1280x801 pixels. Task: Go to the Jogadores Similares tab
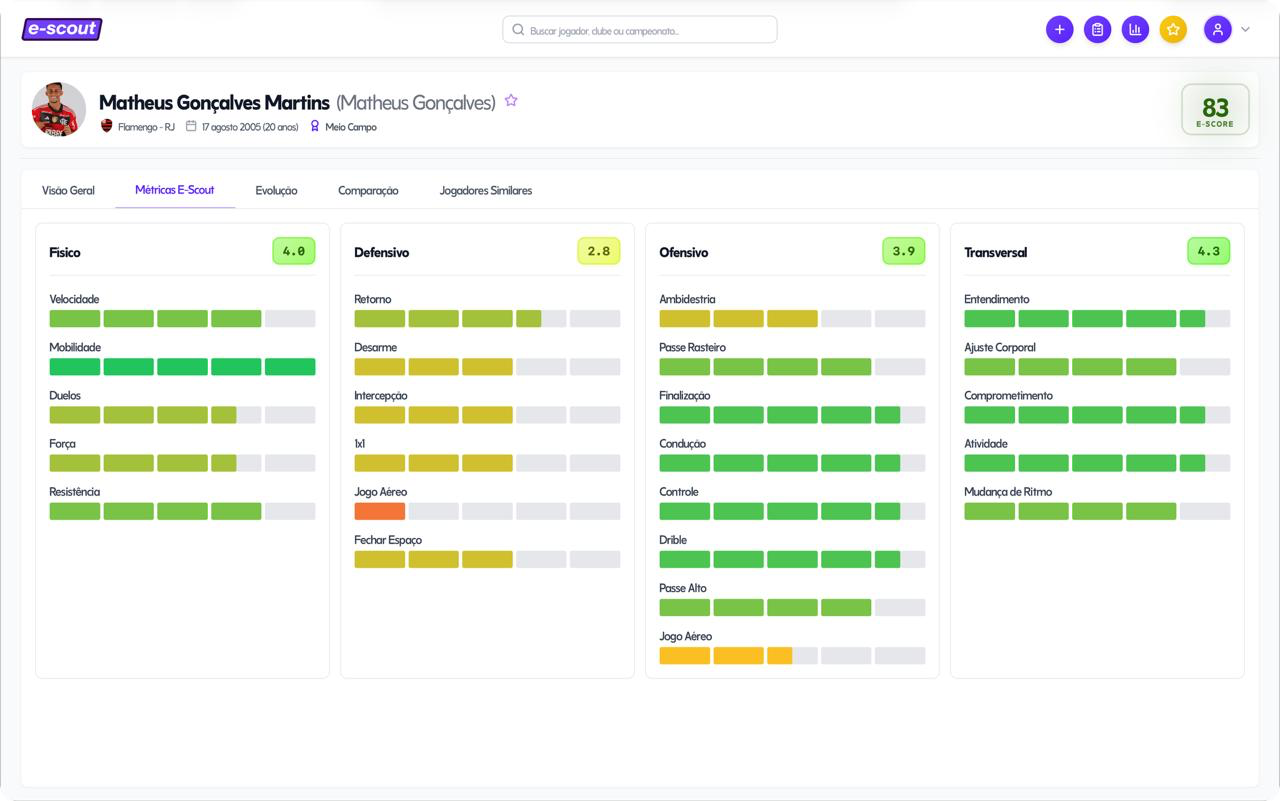click(485, 190)
